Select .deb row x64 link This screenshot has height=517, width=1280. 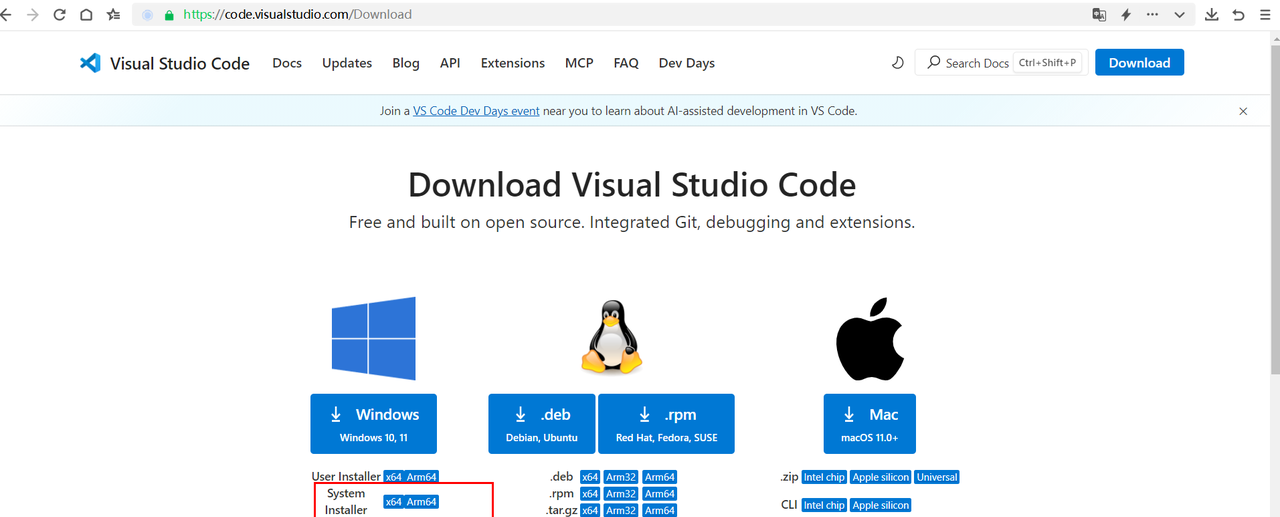pyautogui.click(x=591, y=478)
